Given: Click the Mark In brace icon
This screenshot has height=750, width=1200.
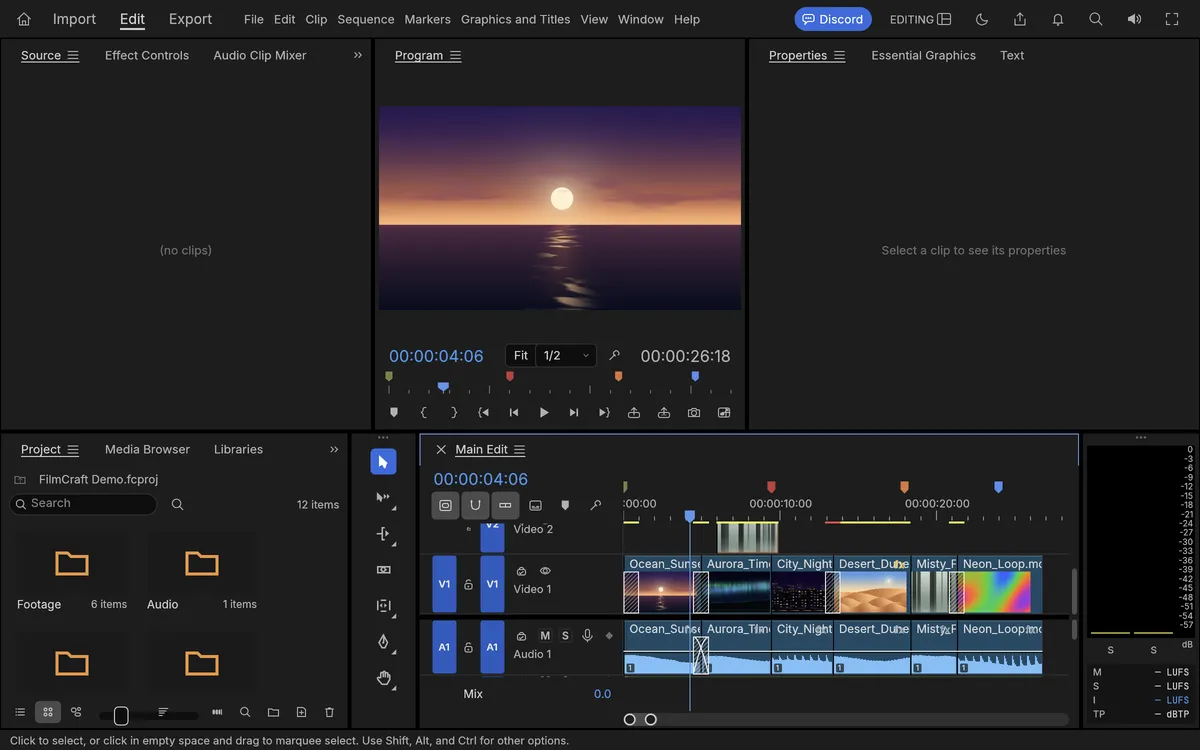Looking at the screenshot, I should point(424,412).
